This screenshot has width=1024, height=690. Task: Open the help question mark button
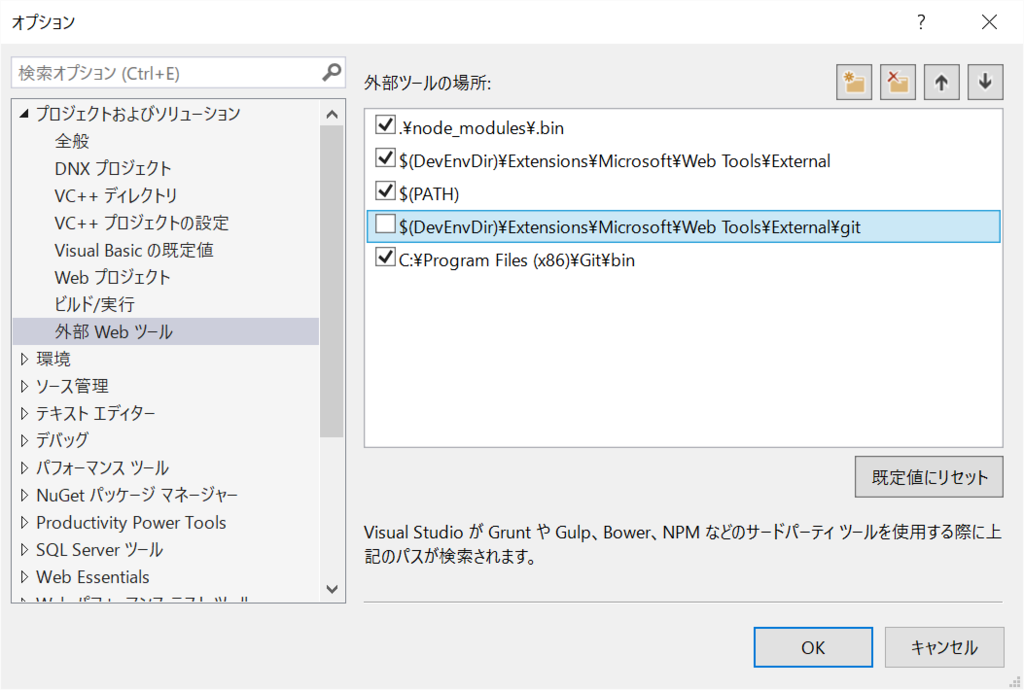click(x=921, y=22)
